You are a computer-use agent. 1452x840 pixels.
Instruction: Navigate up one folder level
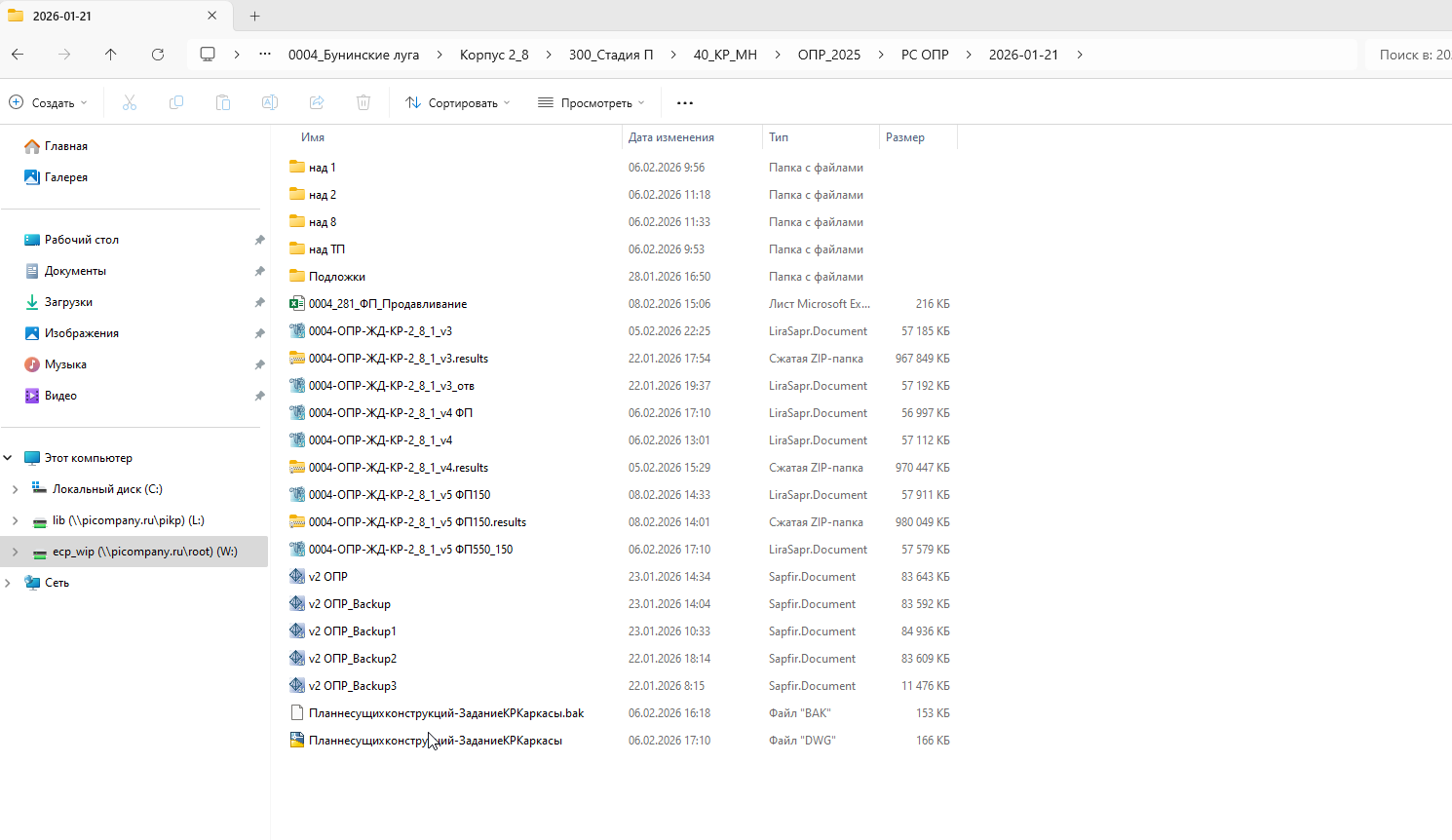pyautogui.click(x=111, y=55)
